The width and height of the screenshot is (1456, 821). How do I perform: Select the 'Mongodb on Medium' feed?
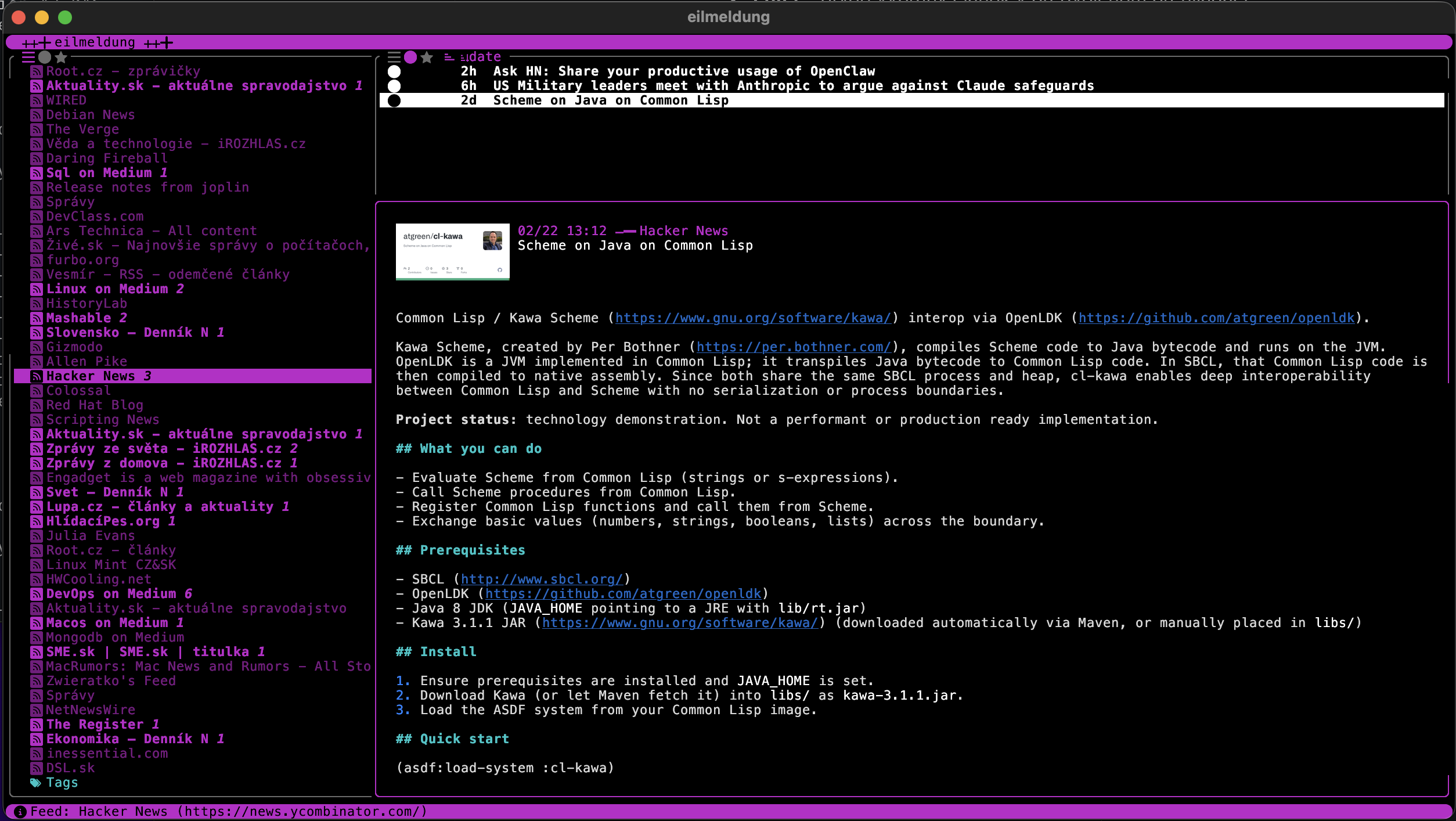click(x=115, y=638)
